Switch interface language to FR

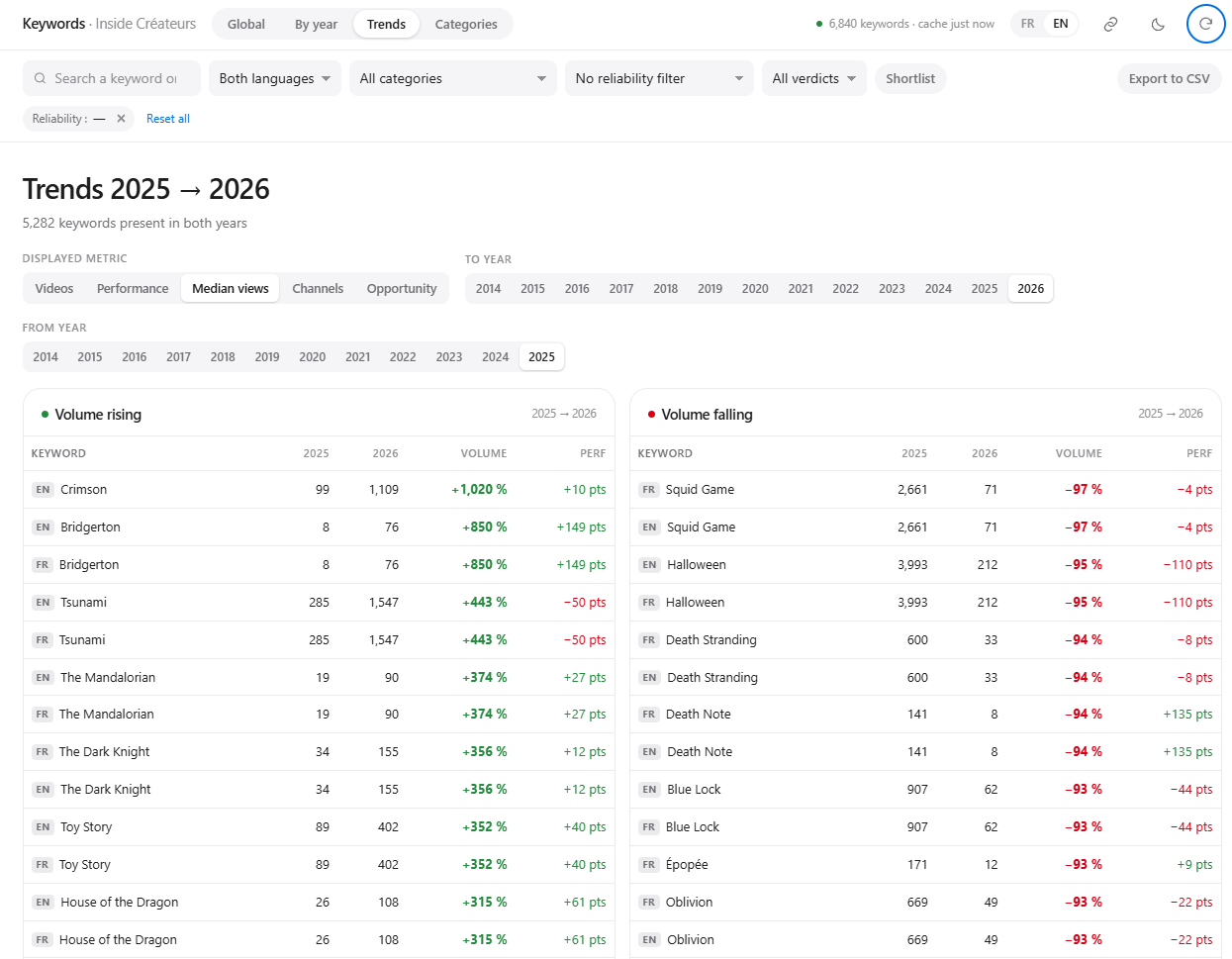point(1028,24)
